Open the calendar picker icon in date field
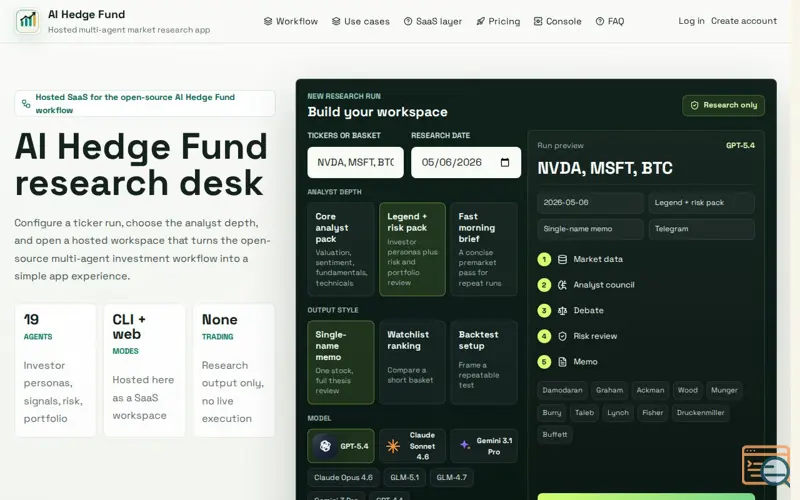 (x=505, y=162)
